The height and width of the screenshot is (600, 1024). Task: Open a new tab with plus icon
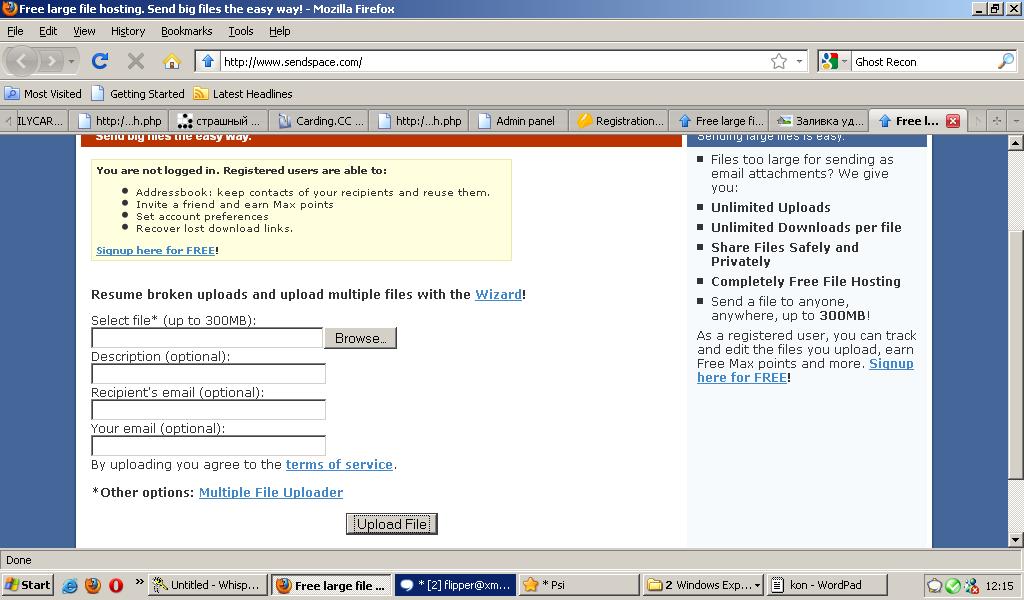[997, 121]
